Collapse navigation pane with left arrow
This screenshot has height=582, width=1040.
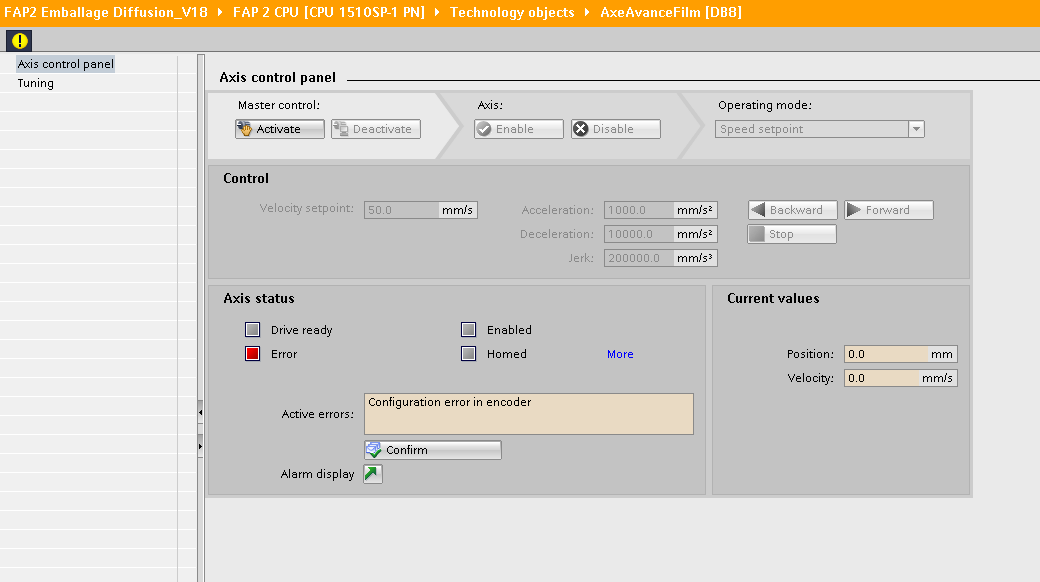pyautogui.click(x=200, y=412)
